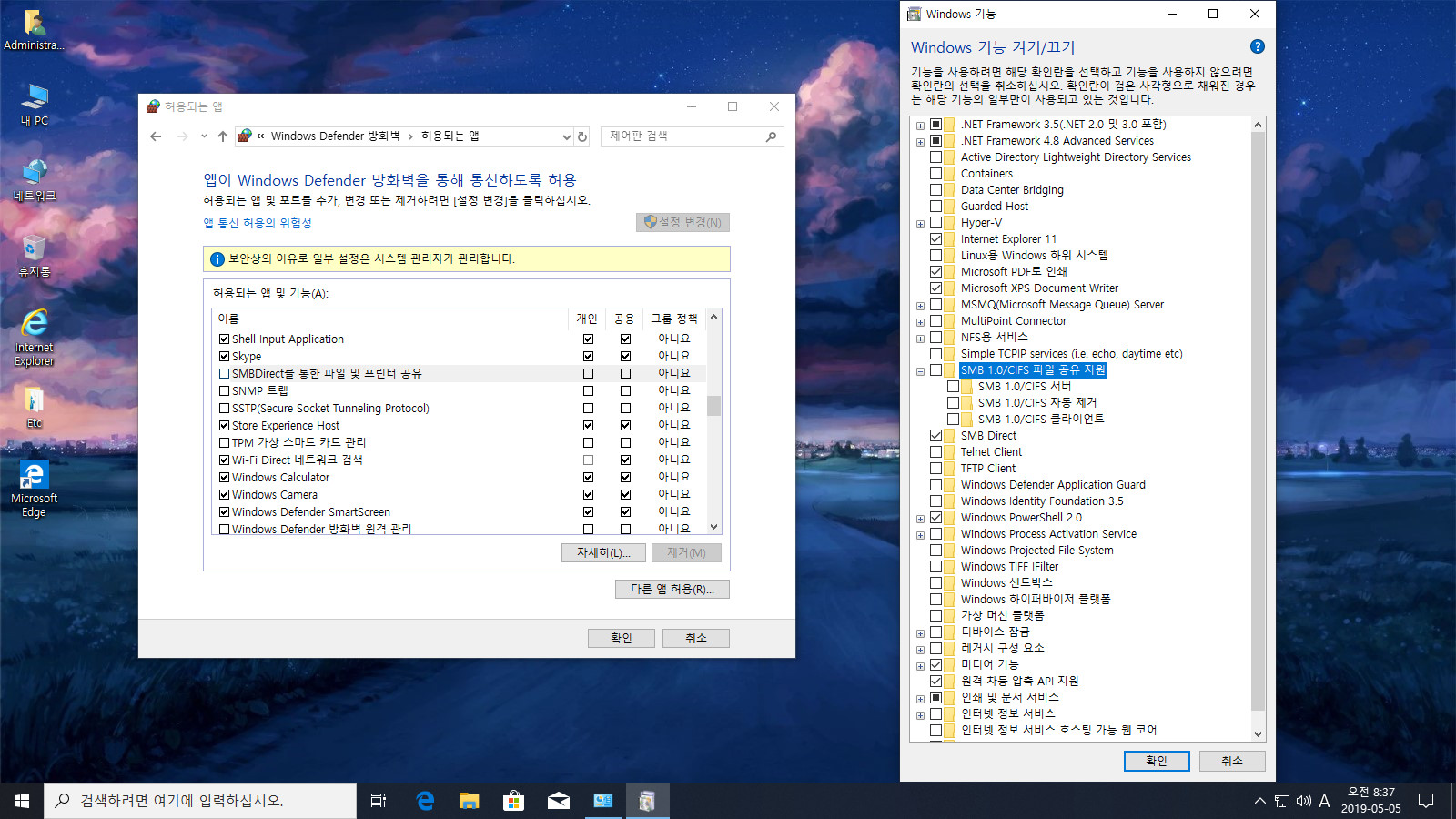Click the search magnifier in 제어판 검색

coord(771,136)
